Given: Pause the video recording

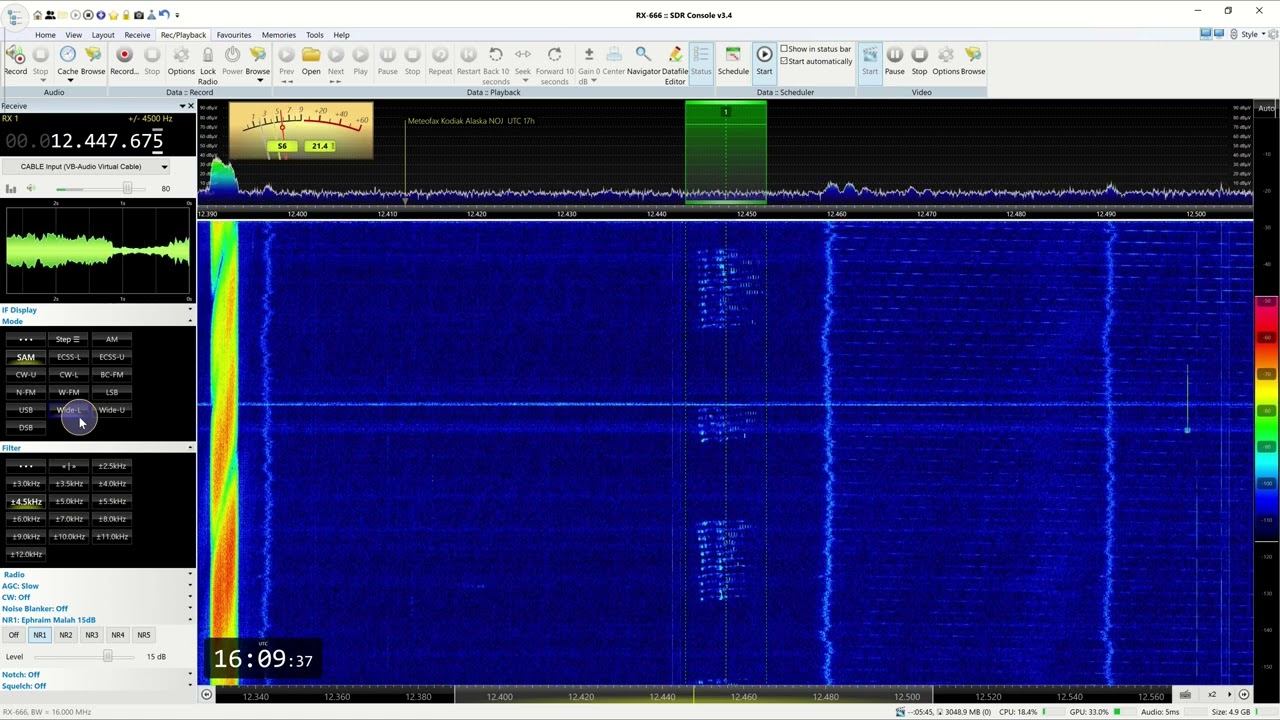Looking at the screenshot, I should (x=895, y=60).
